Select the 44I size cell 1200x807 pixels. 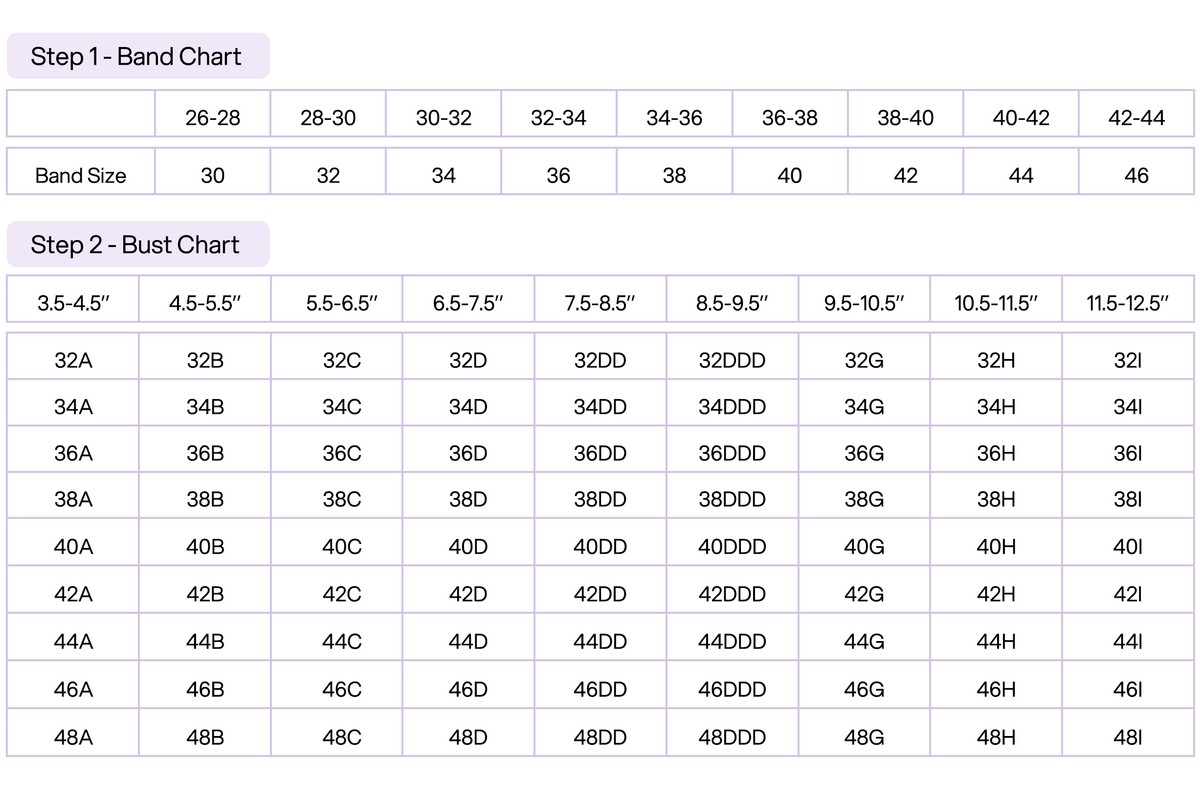(x=1128, y=641)
